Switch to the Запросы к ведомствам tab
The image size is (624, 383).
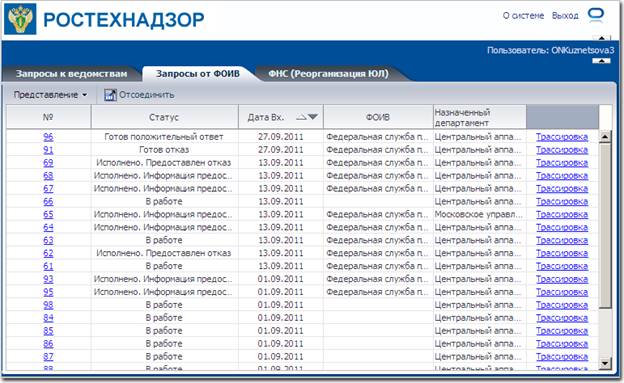[x=71, y=74]
